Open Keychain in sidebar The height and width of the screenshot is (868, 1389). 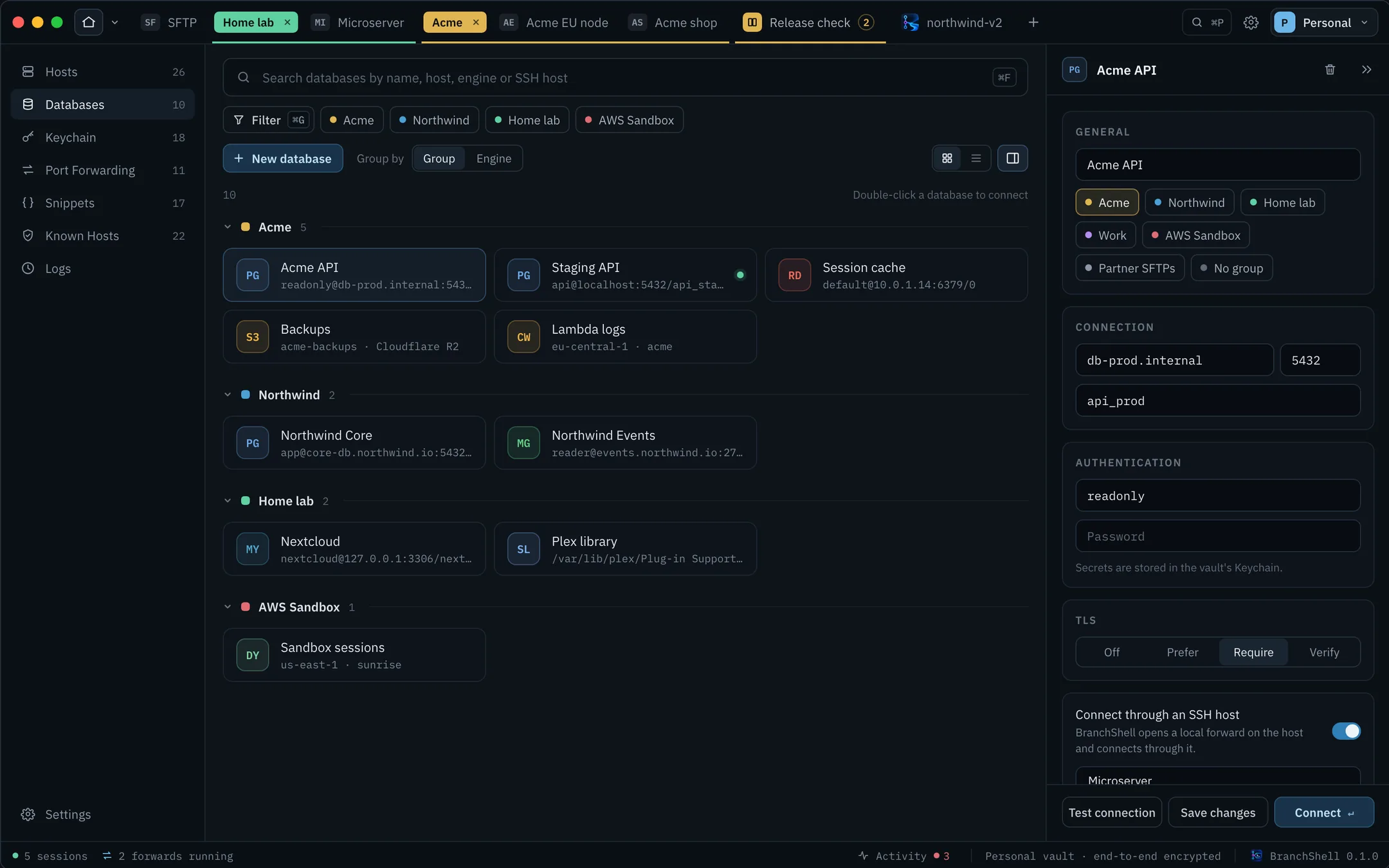tap(103, 137)
